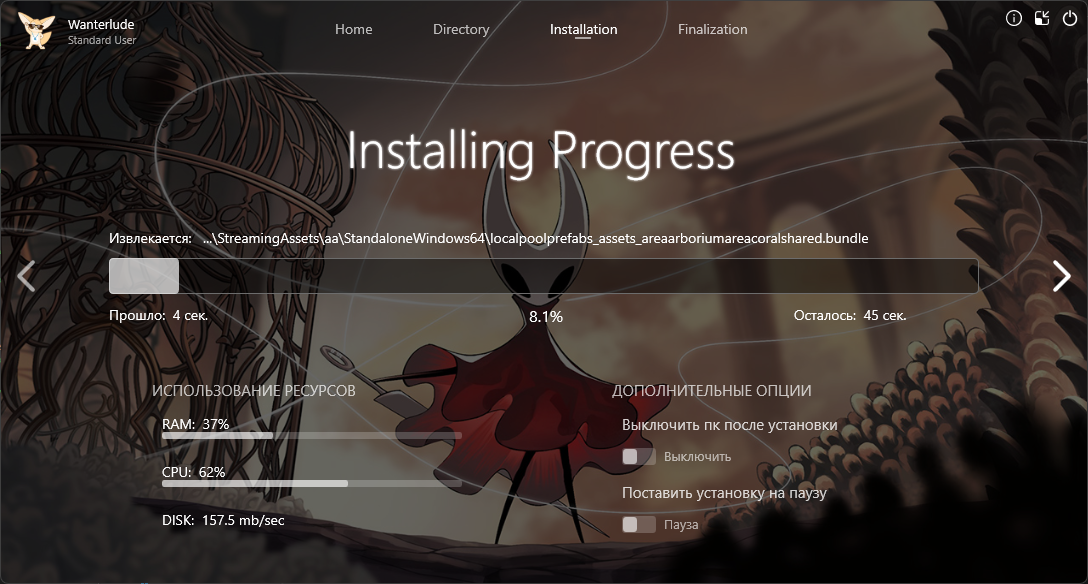Go to next page with right arrow
This screenshot has height=584, width=1088.
tap(1062, 276)
